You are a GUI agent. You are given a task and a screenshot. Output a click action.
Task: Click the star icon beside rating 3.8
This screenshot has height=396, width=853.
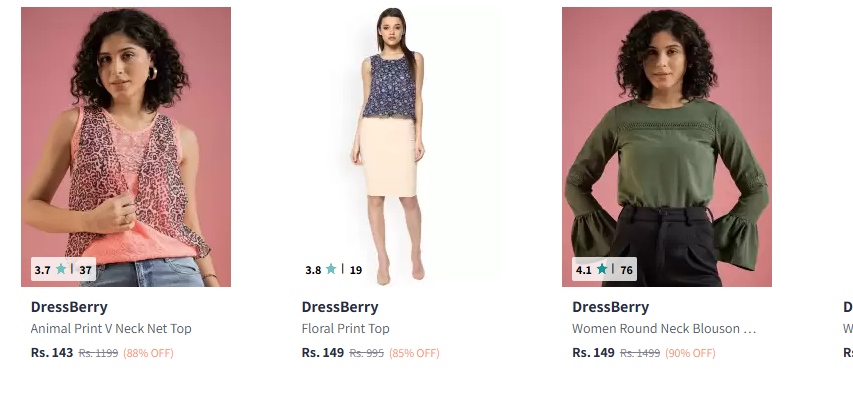331,269
